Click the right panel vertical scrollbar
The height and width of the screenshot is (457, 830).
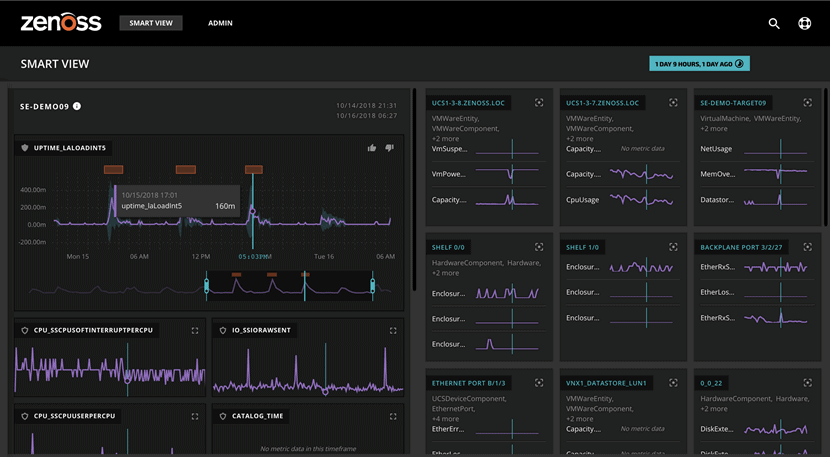point(825,157)
